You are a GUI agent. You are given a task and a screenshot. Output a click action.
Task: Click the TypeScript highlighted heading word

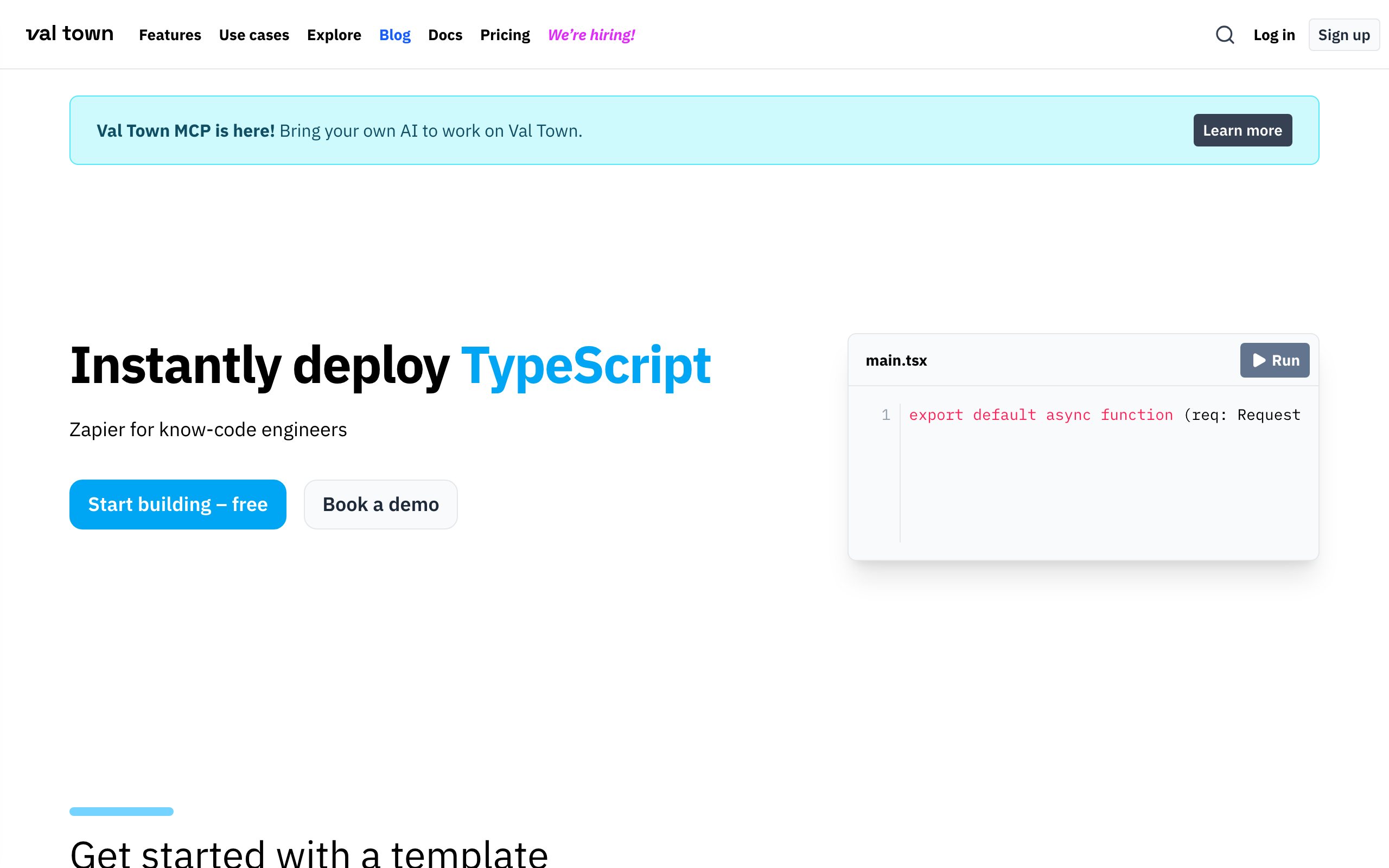[x=585, y=365]
